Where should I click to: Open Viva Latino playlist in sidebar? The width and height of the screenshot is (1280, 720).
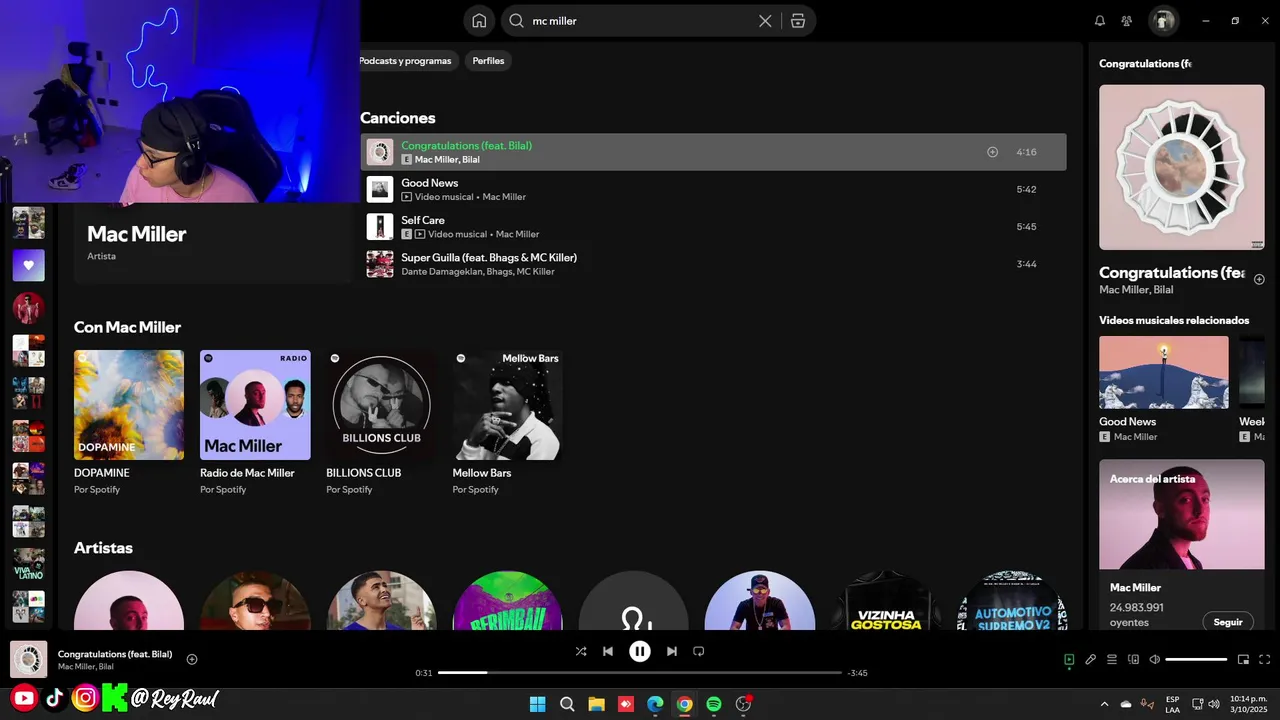(x=28, y=564)
